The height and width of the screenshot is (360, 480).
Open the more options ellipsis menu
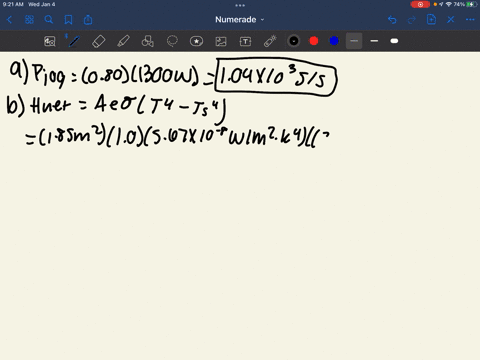click(x=470, y=20)
